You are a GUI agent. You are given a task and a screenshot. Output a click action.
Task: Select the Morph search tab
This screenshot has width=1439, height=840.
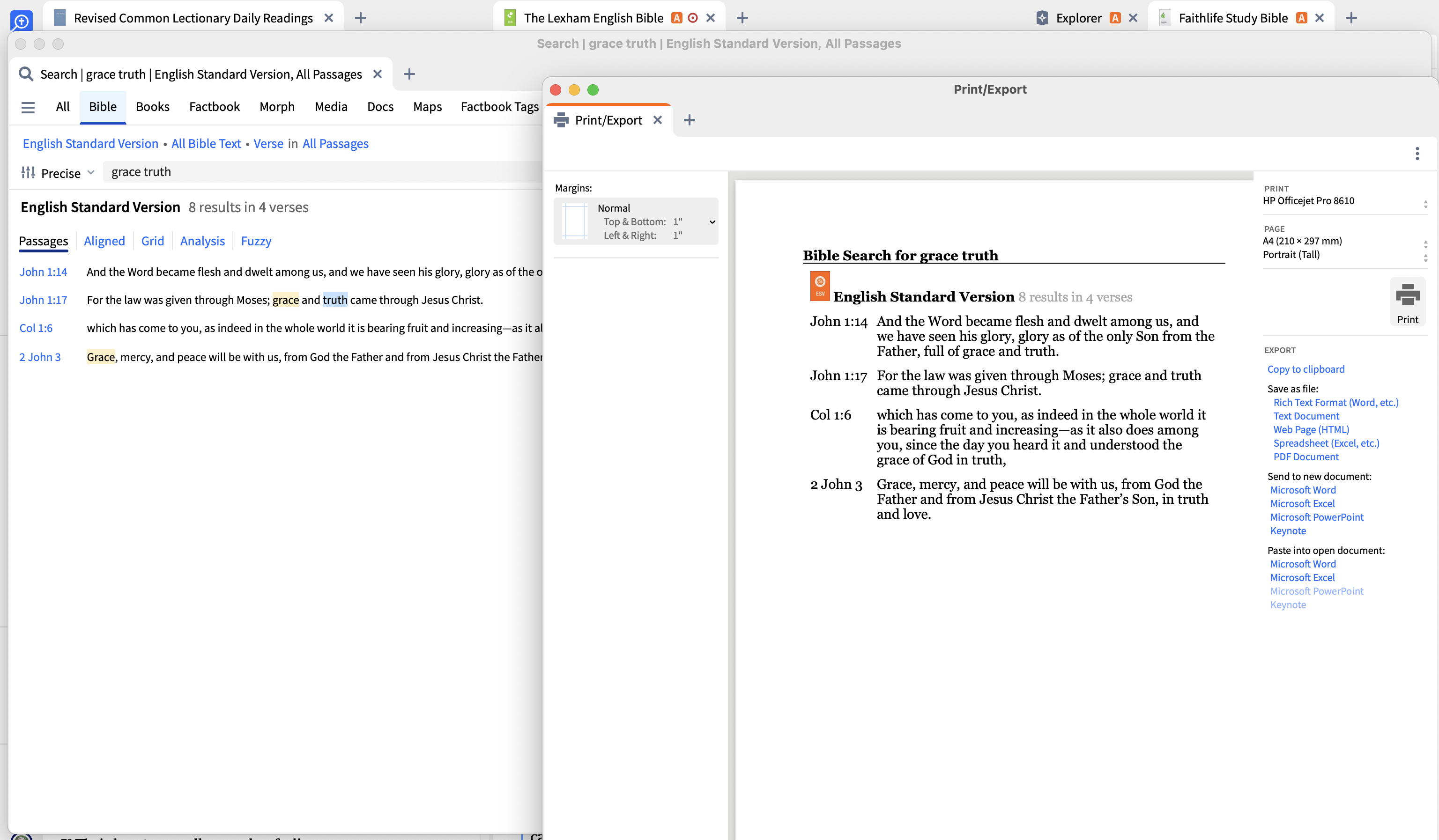click(277, 107)
